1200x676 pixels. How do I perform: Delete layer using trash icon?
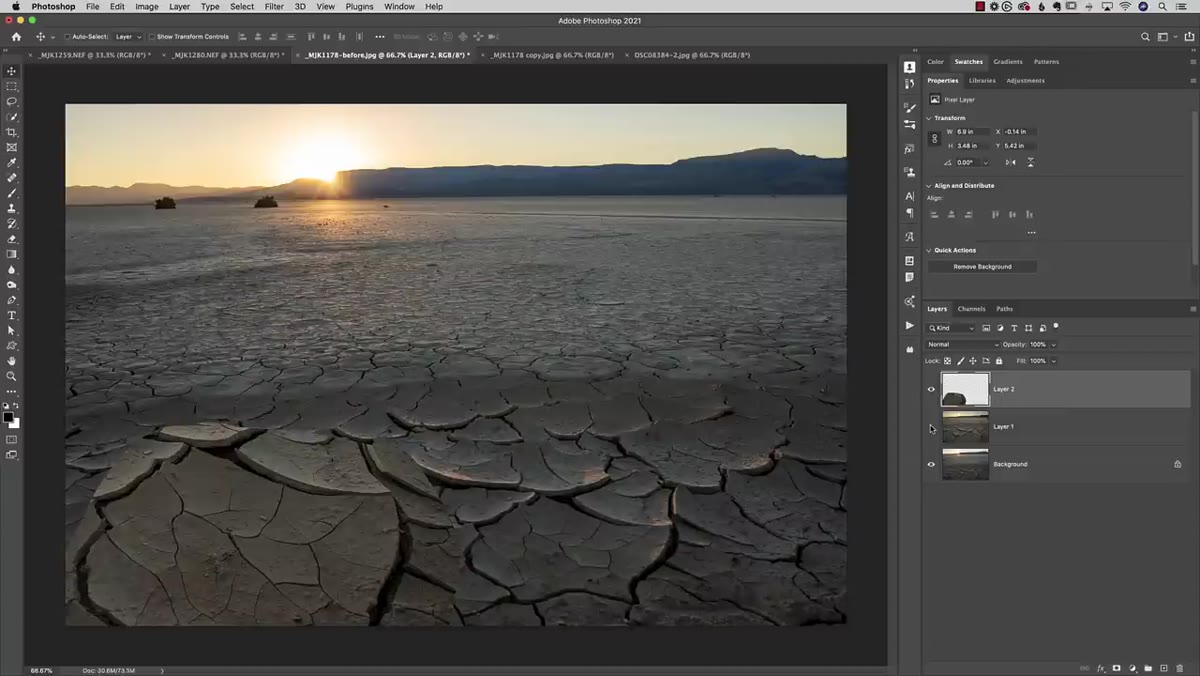click(x=1180, y=668)
